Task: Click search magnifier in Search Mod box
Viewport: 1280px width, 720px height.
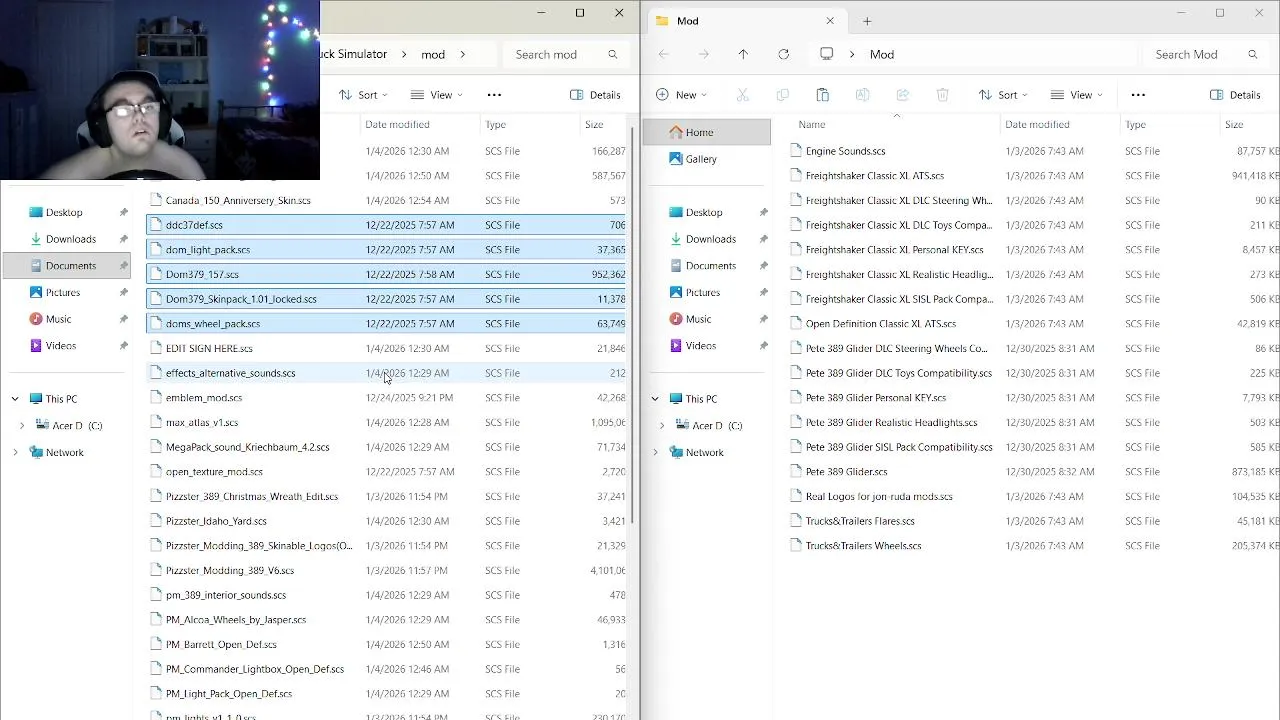Action: tap(1252, 54)
